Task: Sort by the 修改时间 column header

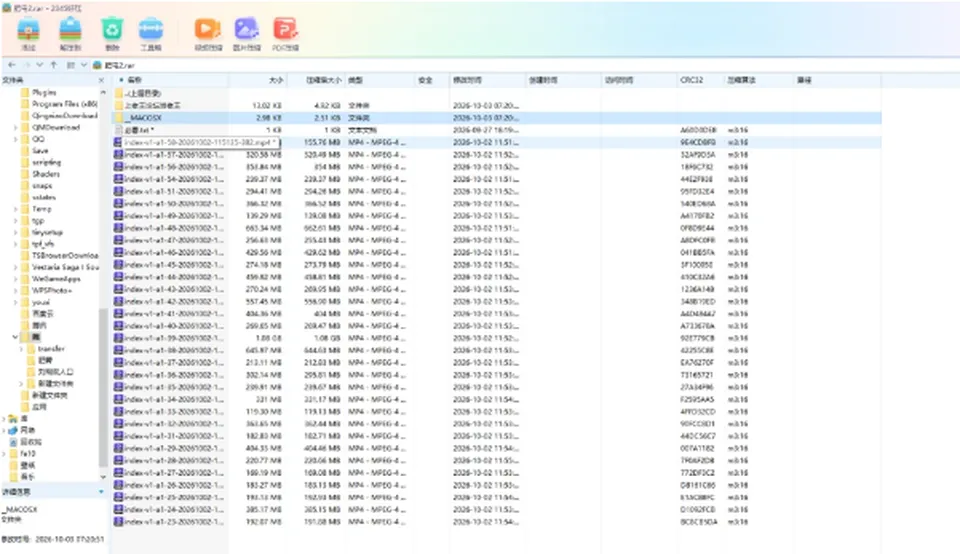Action: [488, 80]
